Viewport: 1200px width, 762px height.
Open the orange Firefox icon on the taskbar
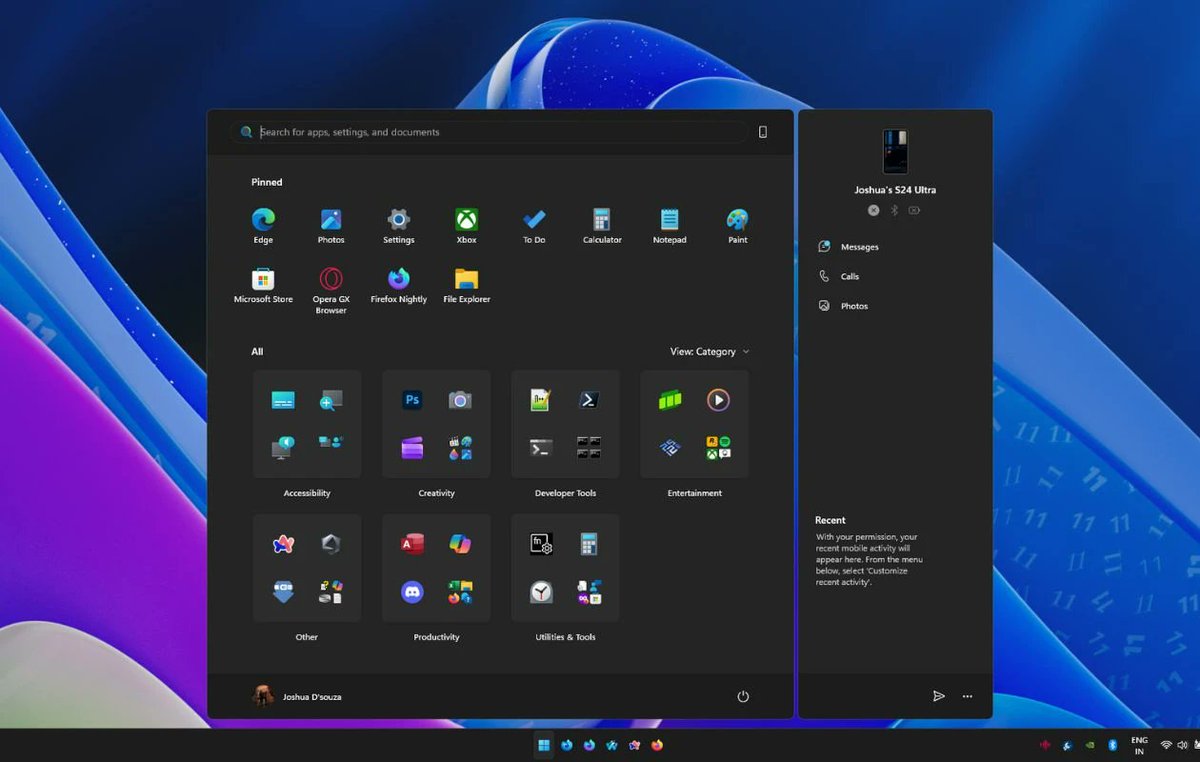[657, 745]
